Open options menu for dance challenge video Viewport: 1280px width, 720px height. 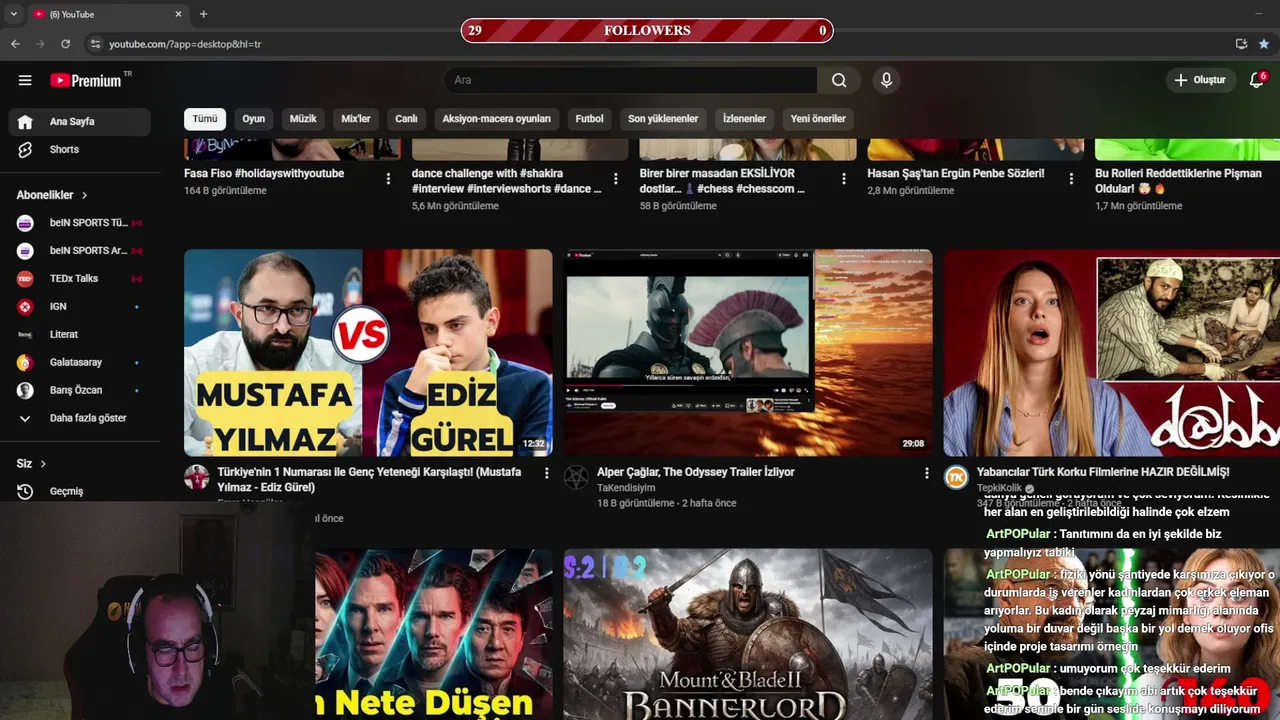[616, 179]
